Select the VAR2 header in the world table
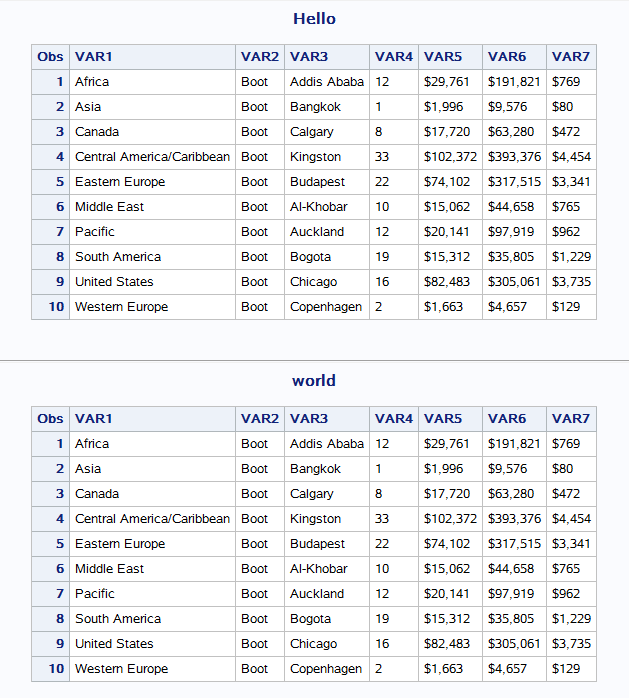The width and height of the screenshot is (629, 698). pos(260,419)
